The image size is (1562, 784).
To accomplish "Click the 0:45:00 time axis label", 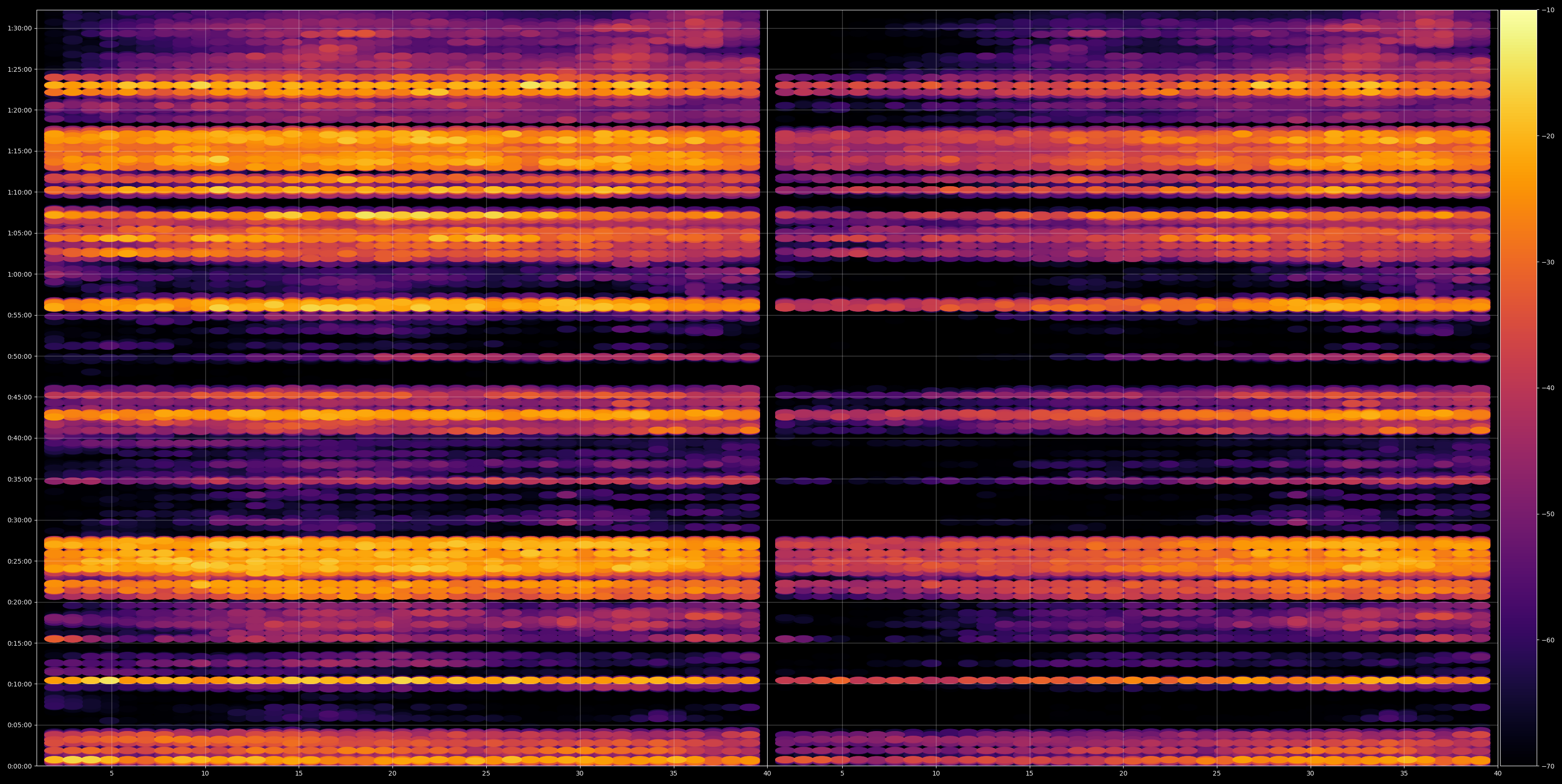I will [x=20, y=397].
